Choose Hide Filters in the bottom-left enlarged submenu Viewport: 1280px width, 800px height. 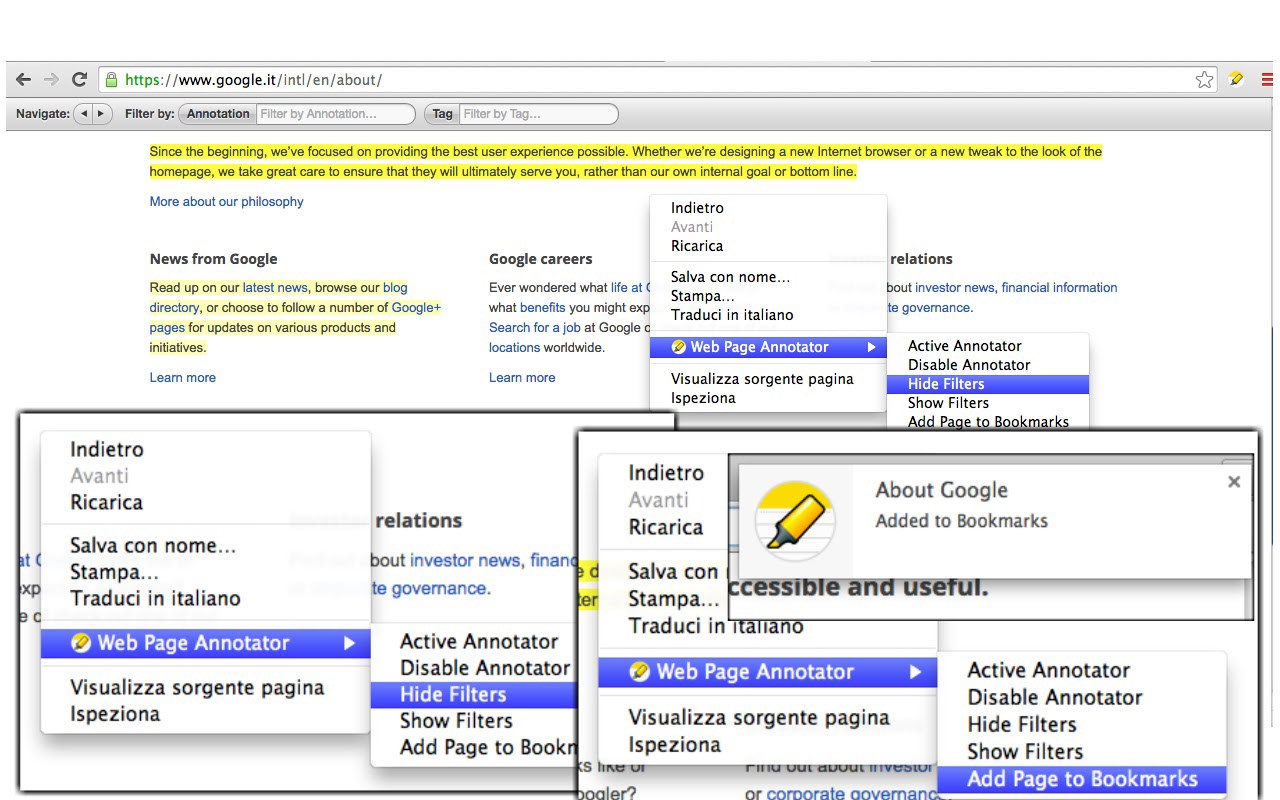point(474,694)
